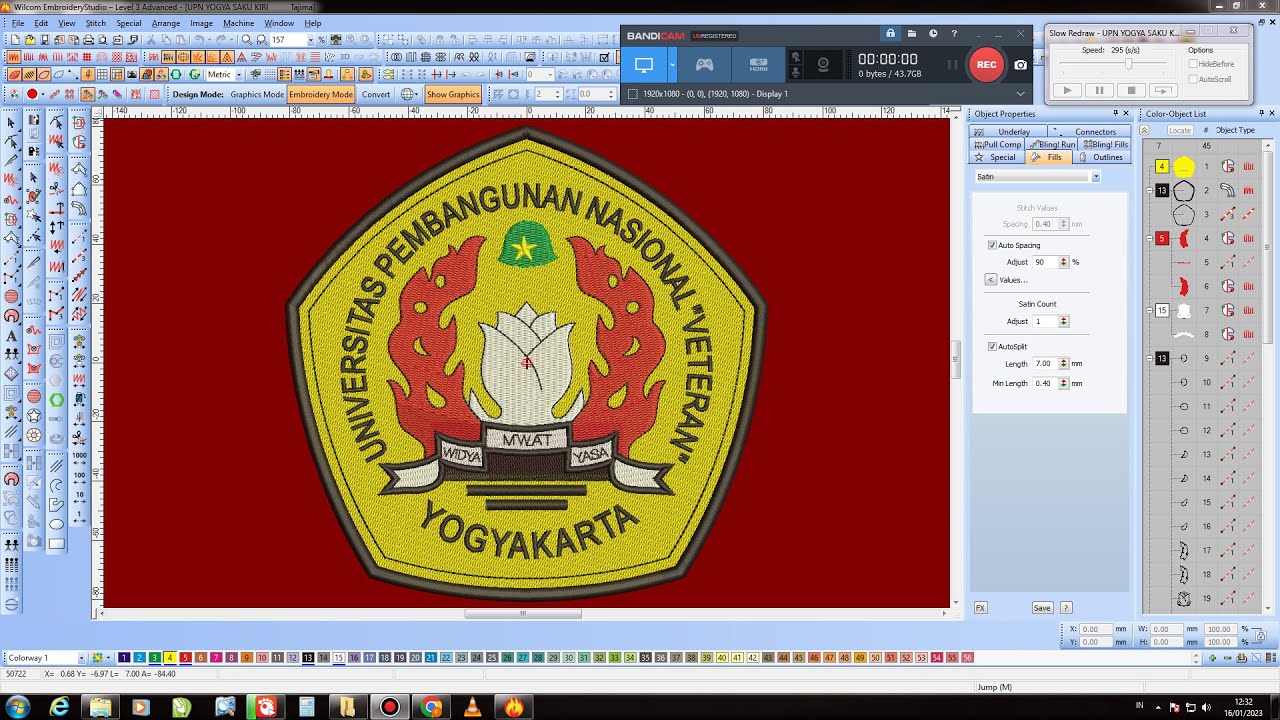Switch to Embroidery Mode
Screen dimensions: 1280x720
tap(321, 94)
